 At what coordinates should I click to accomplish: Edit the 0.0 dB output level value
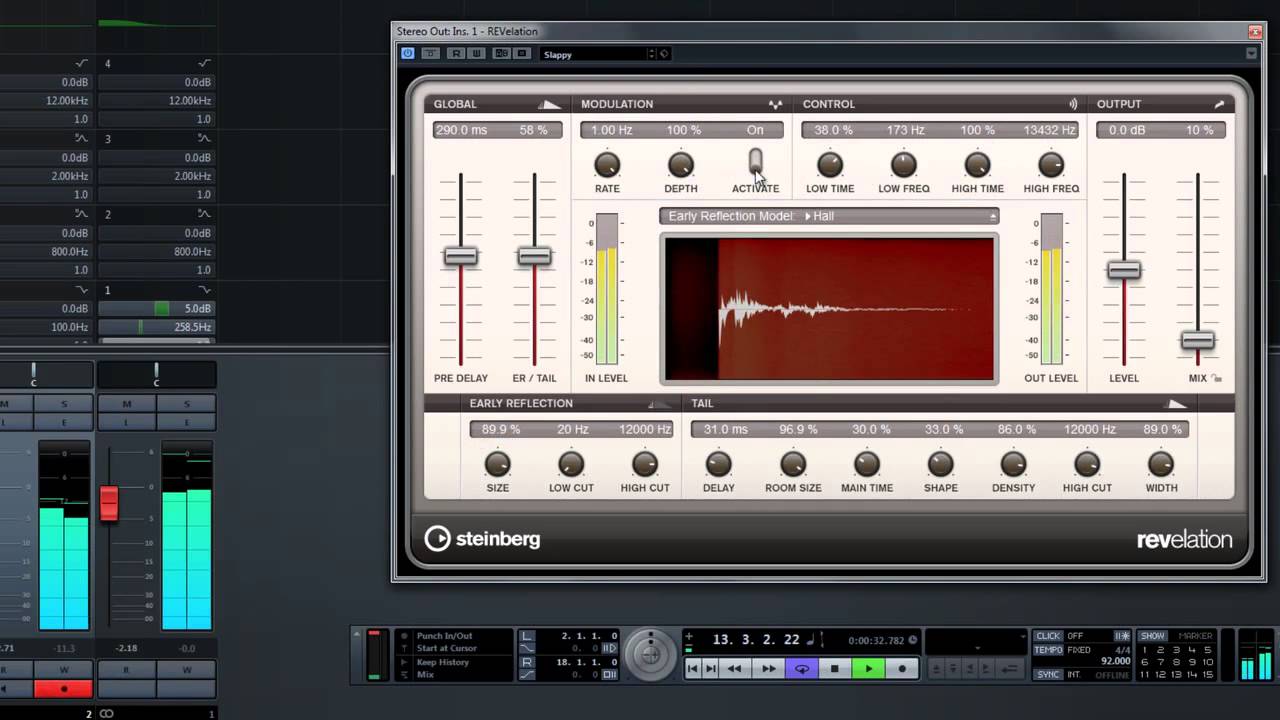point(1127,130)
